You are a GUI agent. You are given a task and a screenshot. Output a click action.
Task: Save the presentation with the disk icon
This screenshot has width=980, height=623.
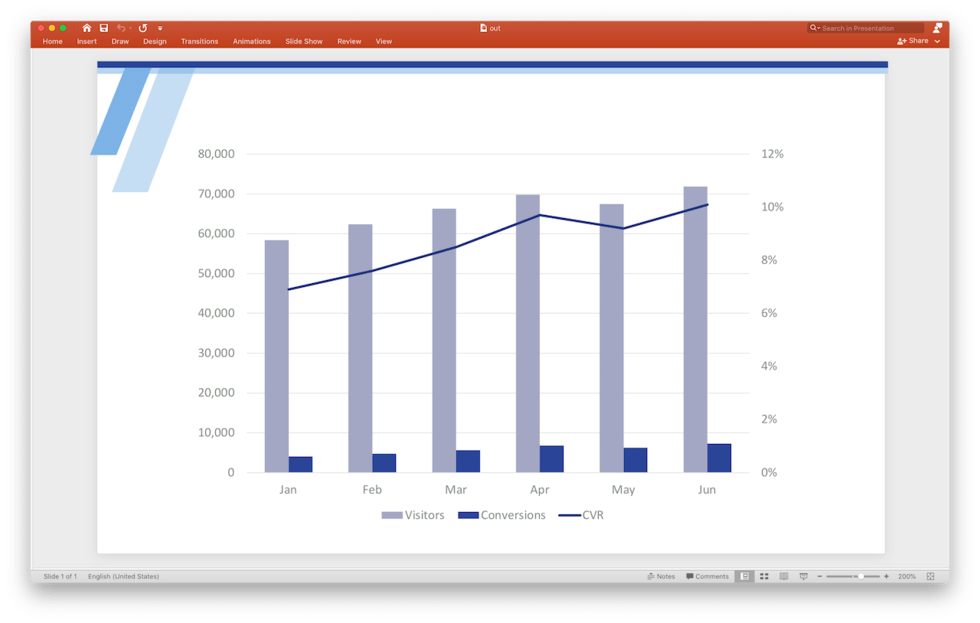(103, 28)
